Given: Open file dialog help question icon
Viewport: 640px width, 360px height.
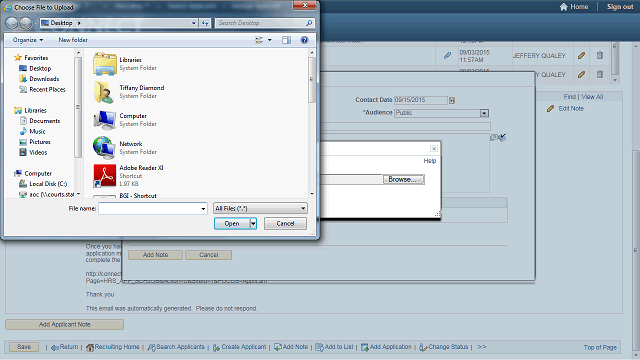Looking at the screenshot, I should point(304,40).
